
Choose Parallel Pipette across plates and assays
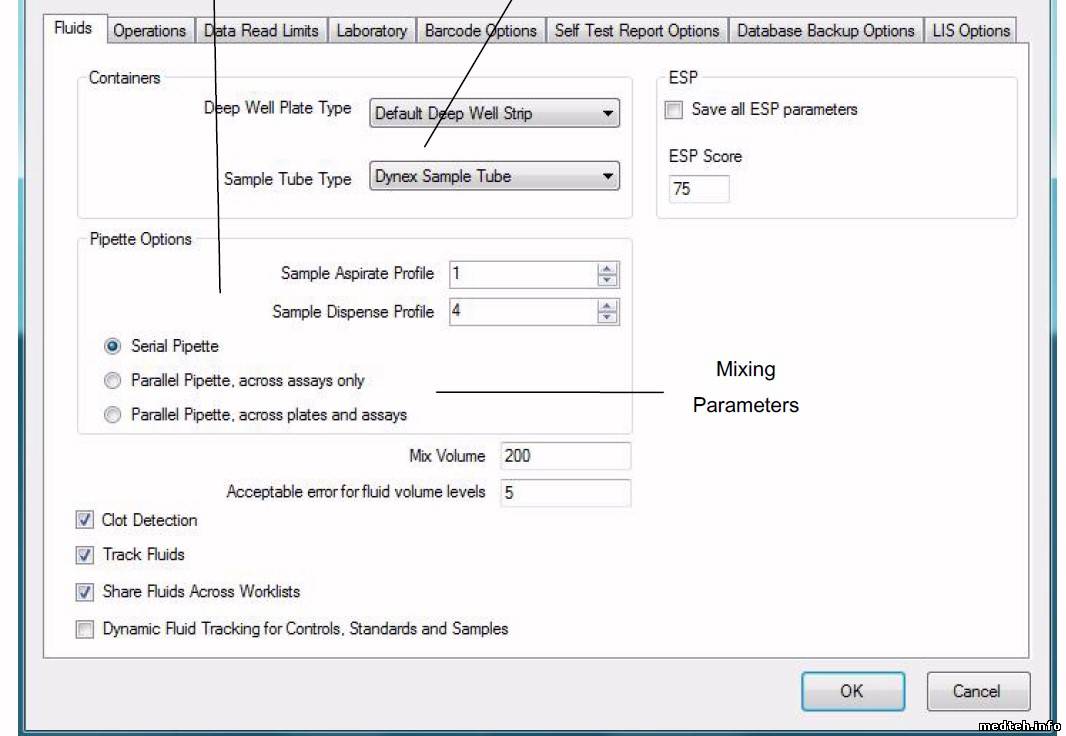point(113,415)
